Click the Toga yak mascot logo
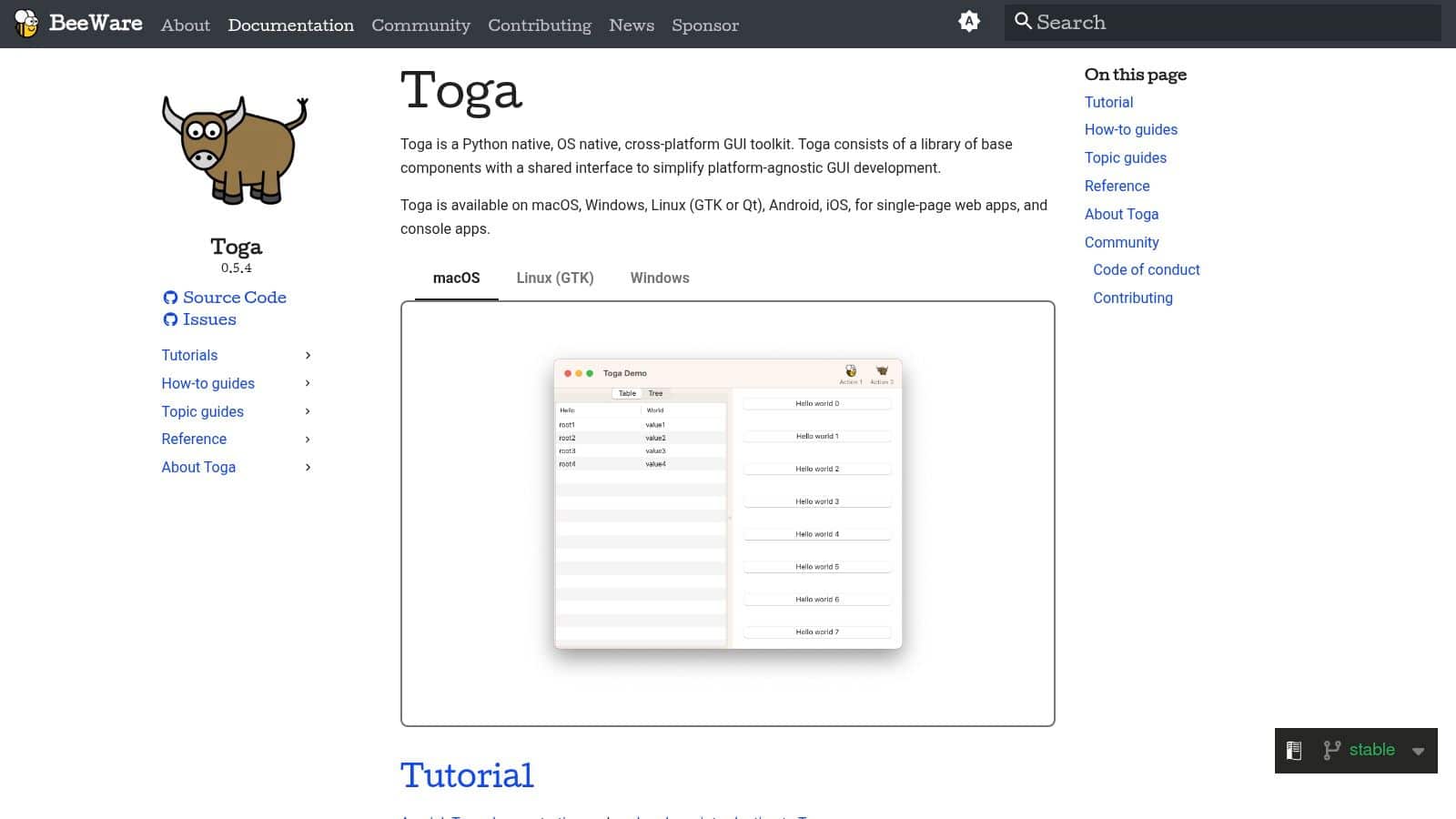This screenshot has width=1456, height=819. click(x=236, y=149)
